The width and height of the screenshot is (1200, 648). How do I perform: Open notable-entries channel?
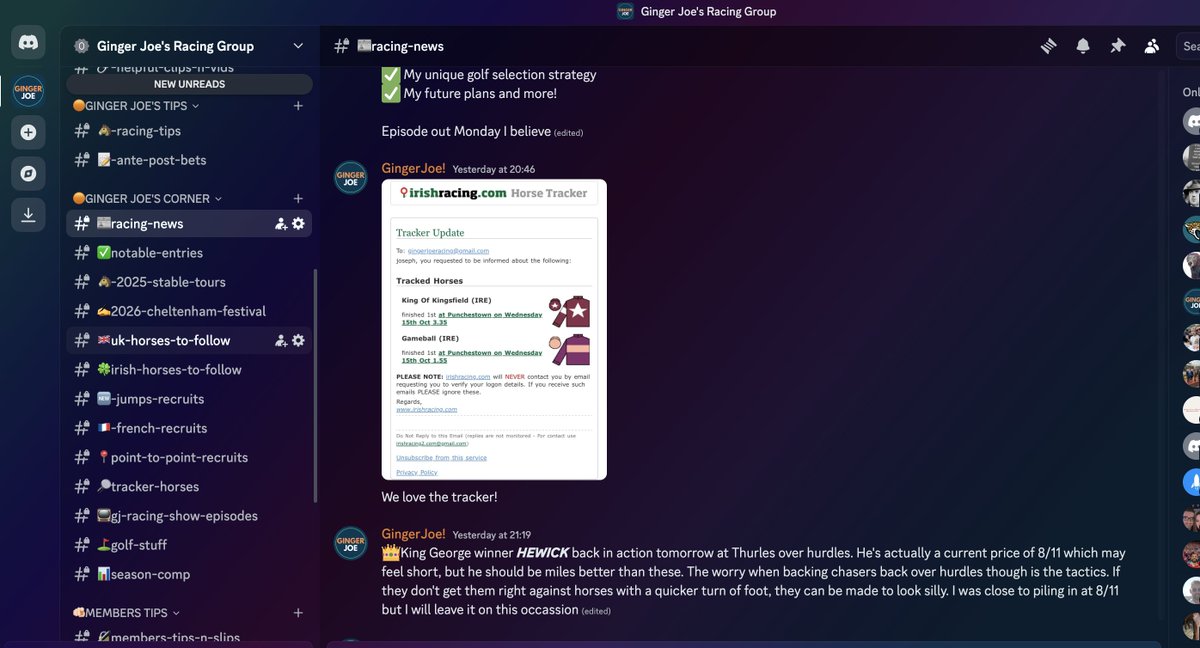pos(189,253)
